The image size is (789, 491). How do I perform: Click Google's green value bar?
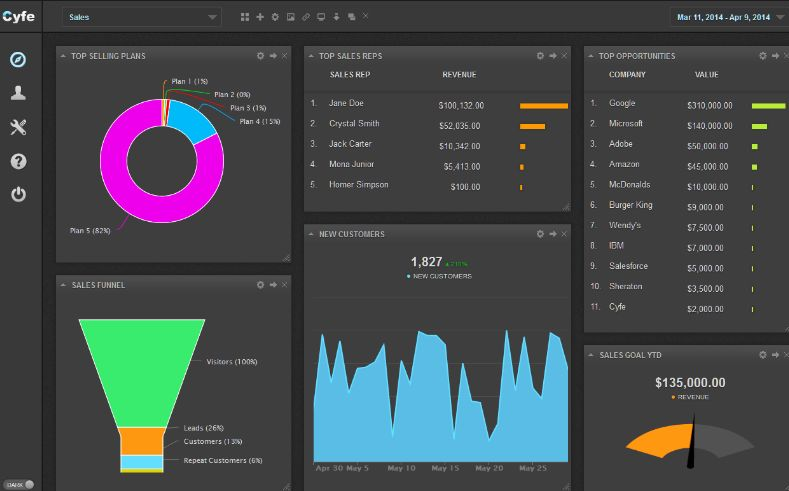[768, 106]
